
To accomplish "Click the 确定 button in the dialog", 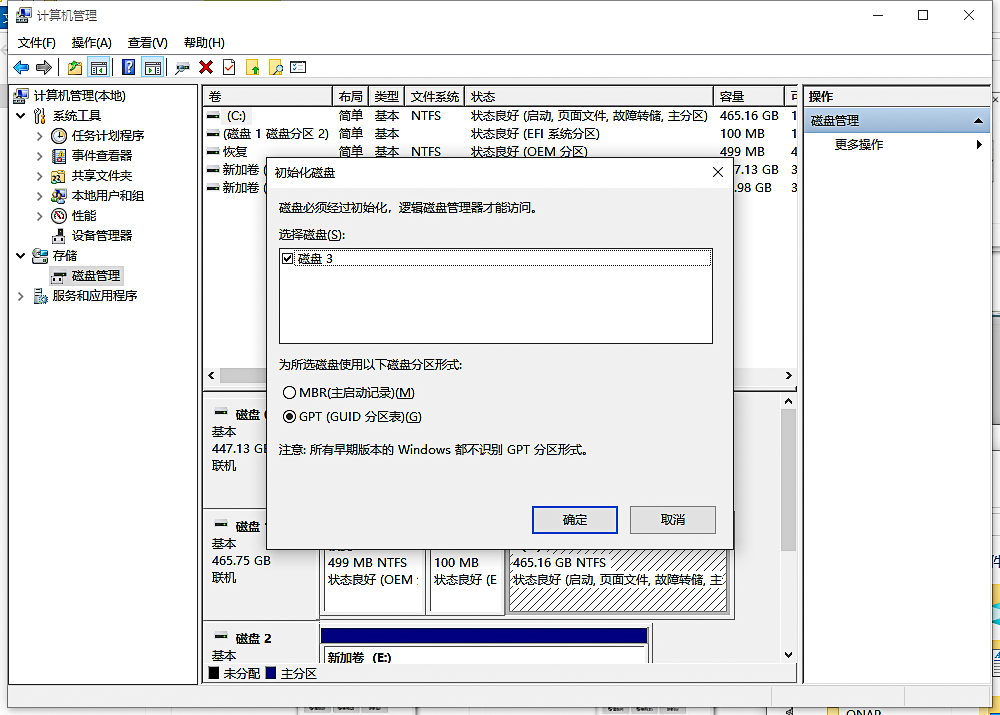I will coord(574,519).
